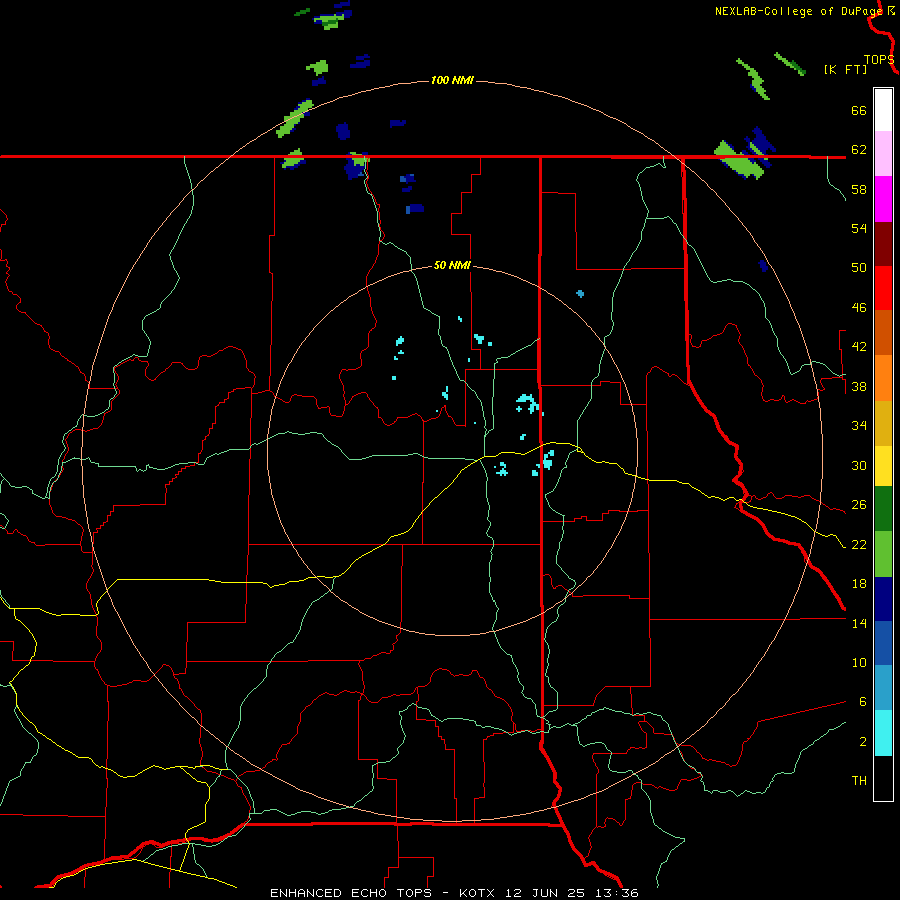Click the bright yellow legend swatch
The height and width of the screenshot is (900, 900).
pyautogui.click(x=883, y=465)
